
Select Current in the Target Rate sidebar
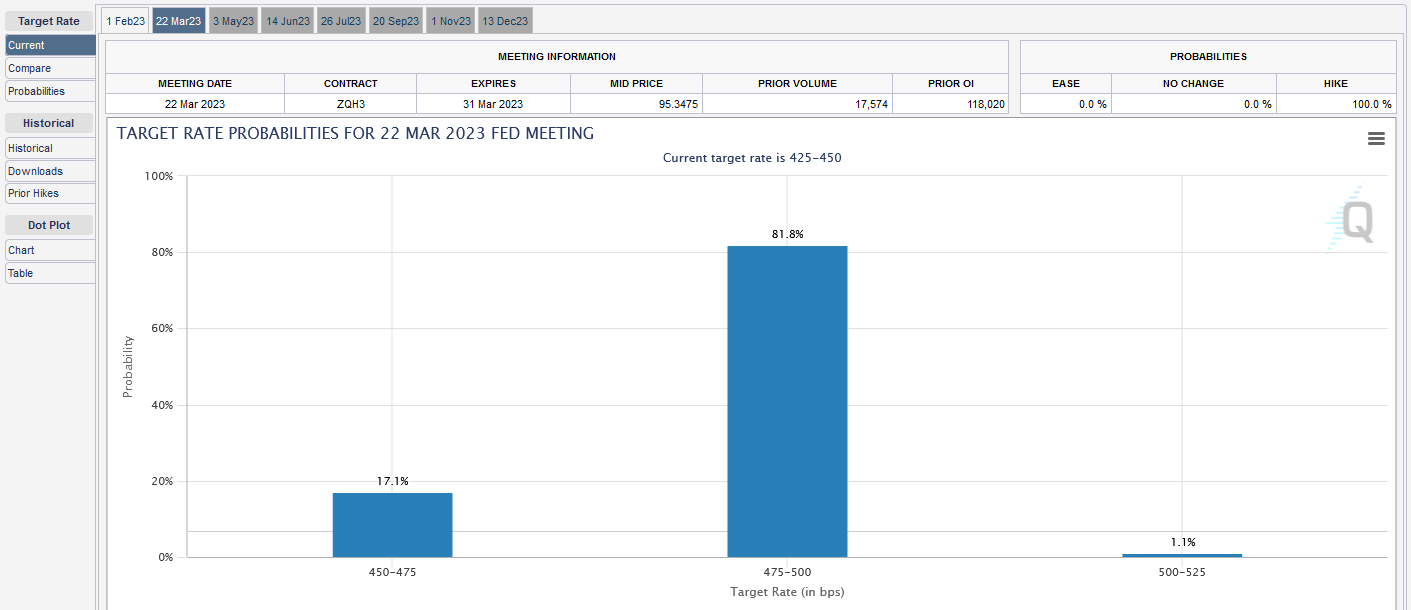coord(50,45)
